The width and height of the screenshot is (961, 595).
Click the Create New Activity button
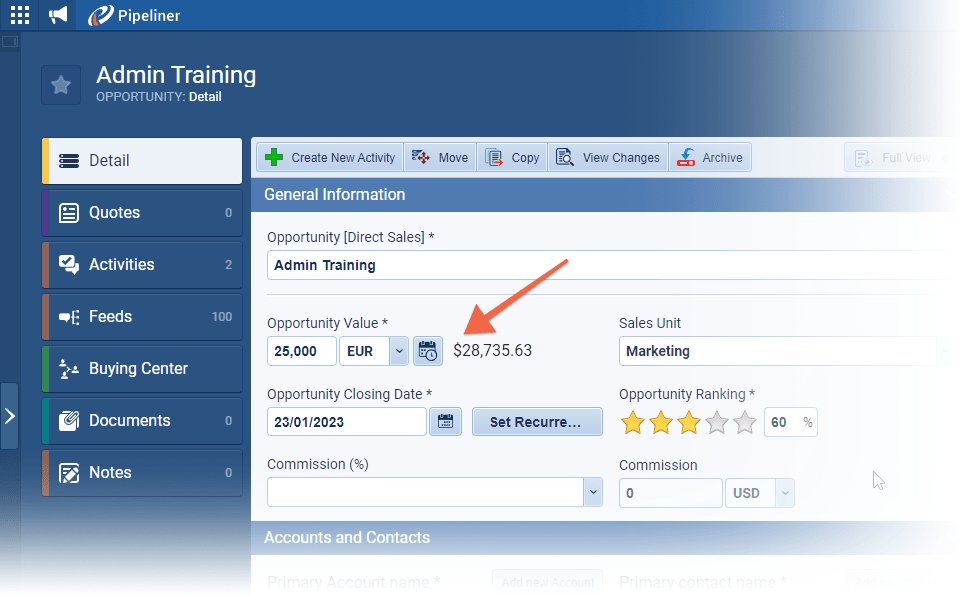(331, 158)
